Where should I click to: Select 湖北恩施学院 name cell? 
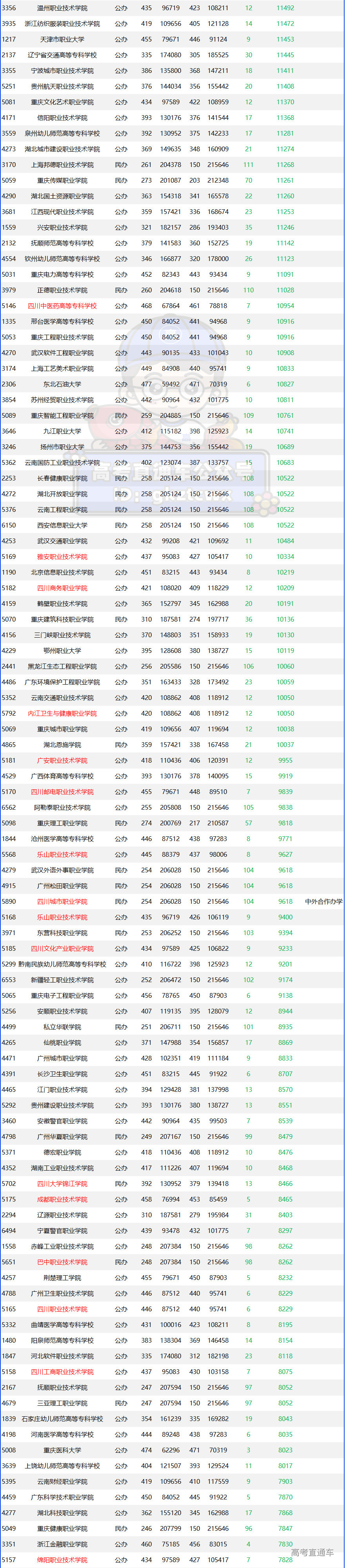coord(62,745)
